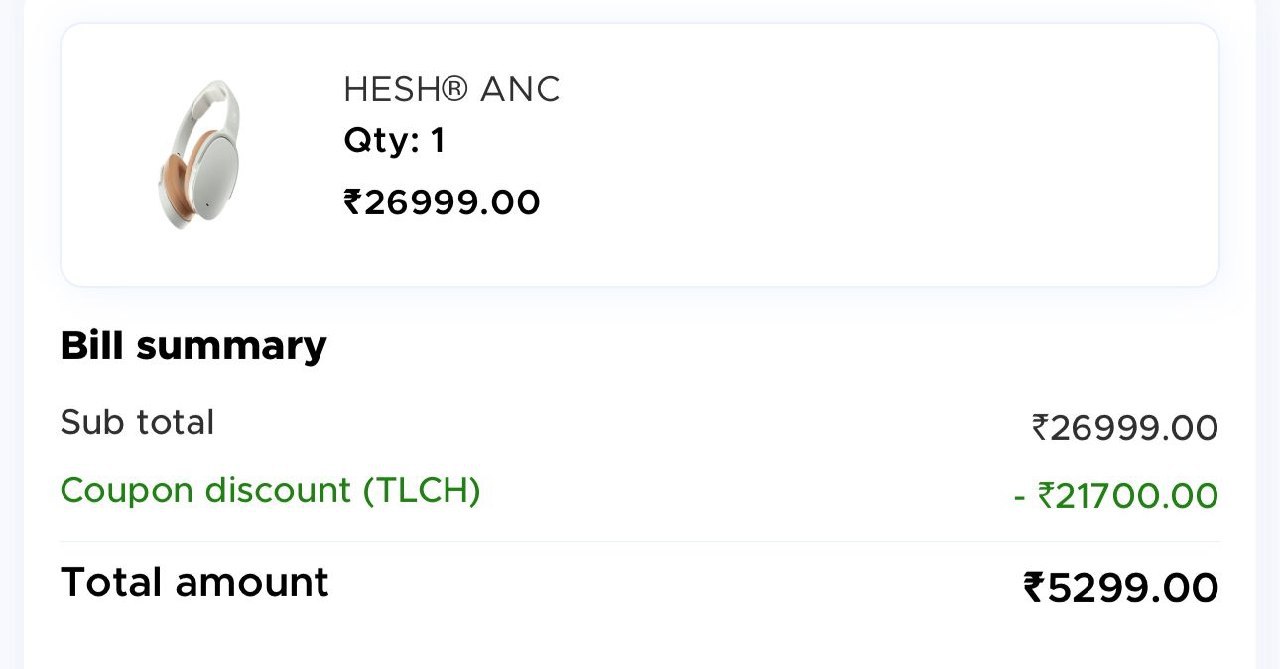Tap the Coupon discount (TLCH) label
The image size is (1280, 669).
(x=270, y=491)
